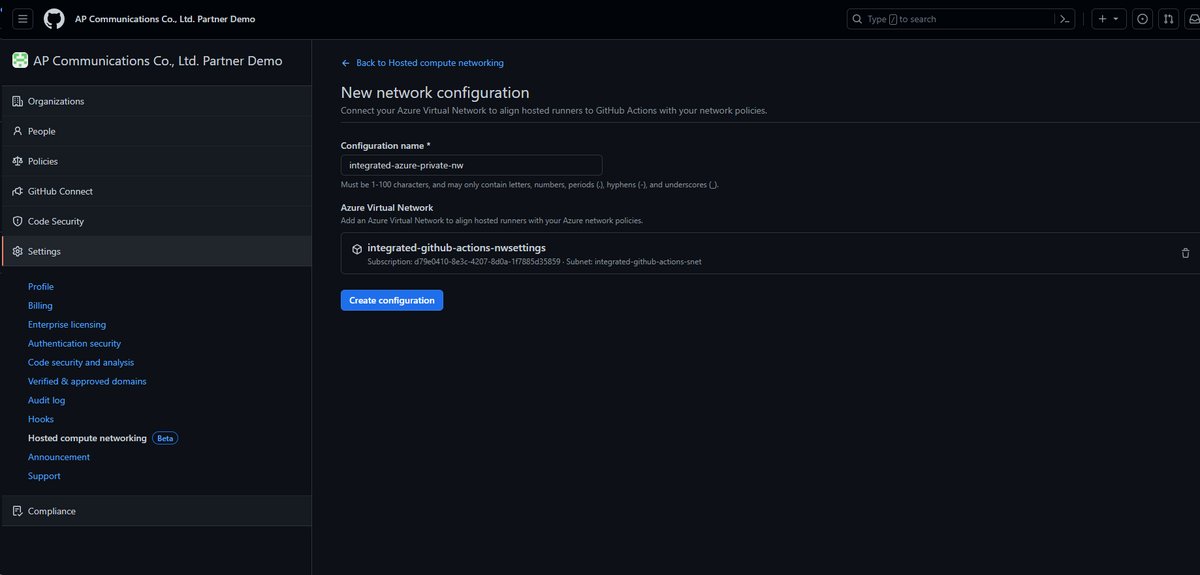Click the Configuration name input field
Image resolution: width=1200 pixels, height=575 pixels.
[x=471, y=165]
